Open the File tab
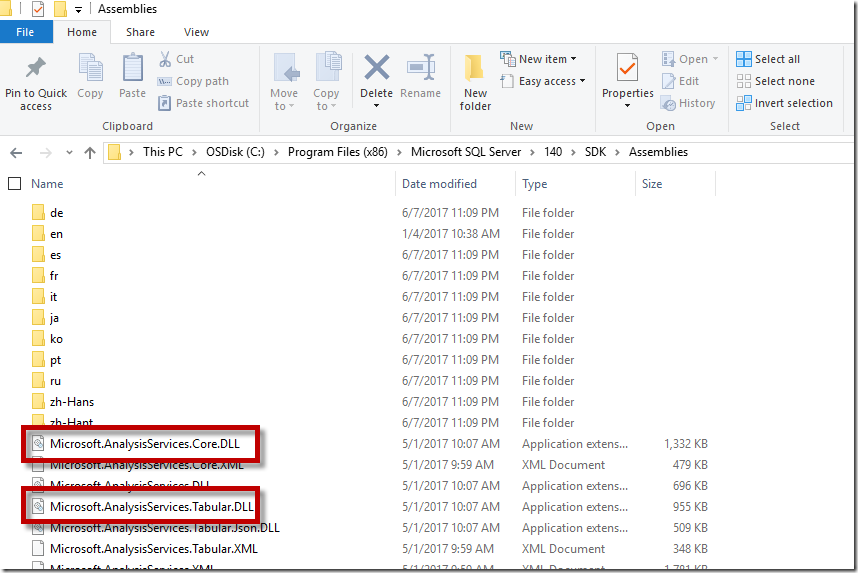The image size is (858, 573). click(x=25, y=32)
